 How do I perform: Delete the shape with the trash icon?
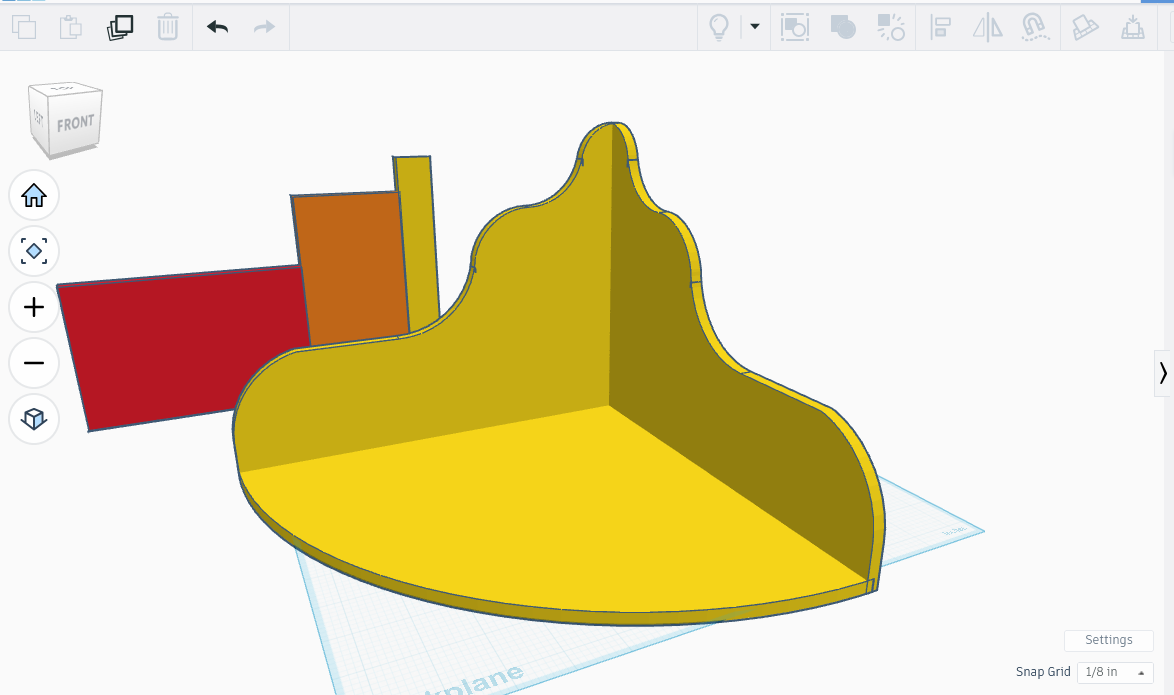pos(167,27)
